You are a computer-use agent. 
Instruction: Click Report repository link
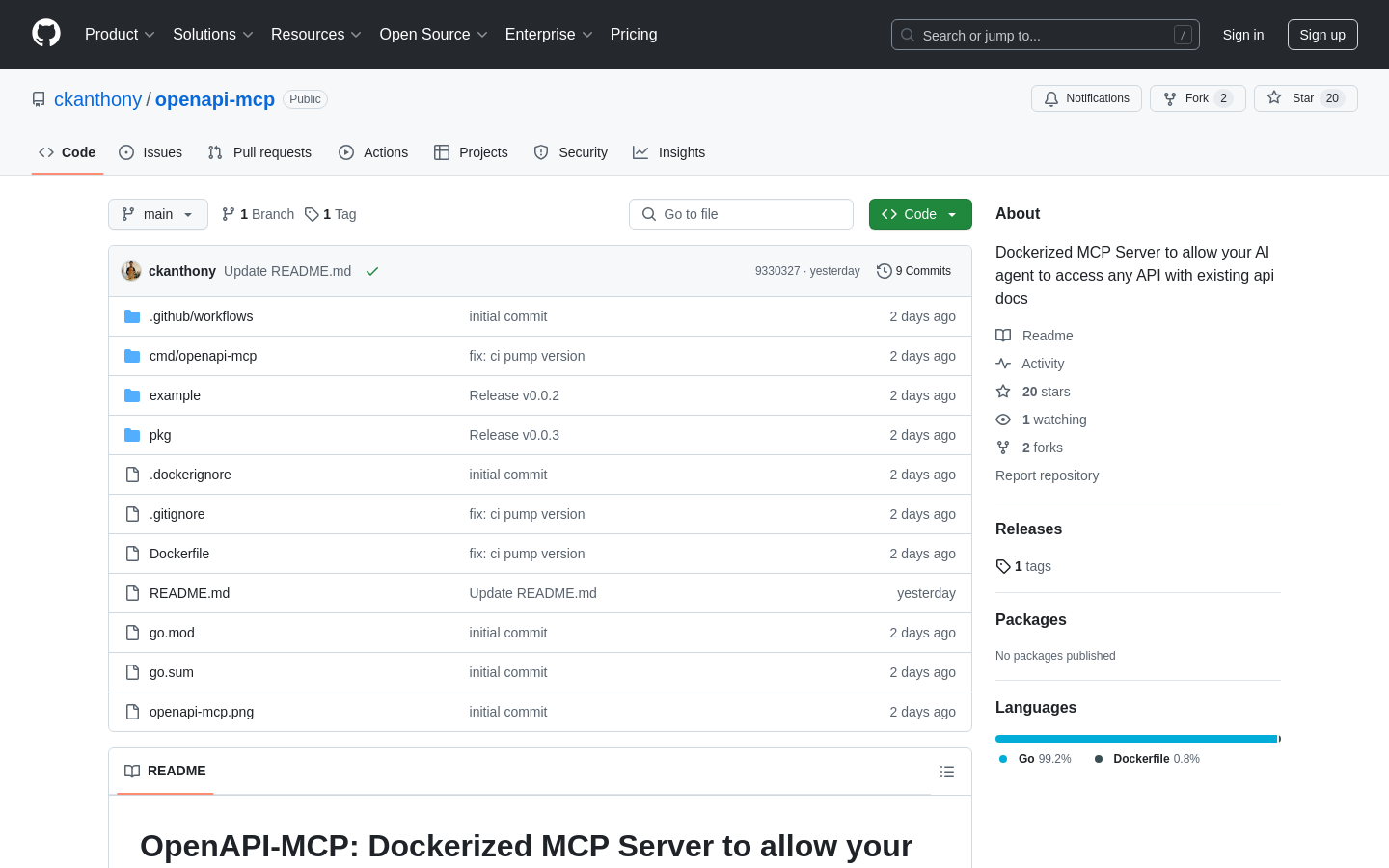pos(1047,475)
